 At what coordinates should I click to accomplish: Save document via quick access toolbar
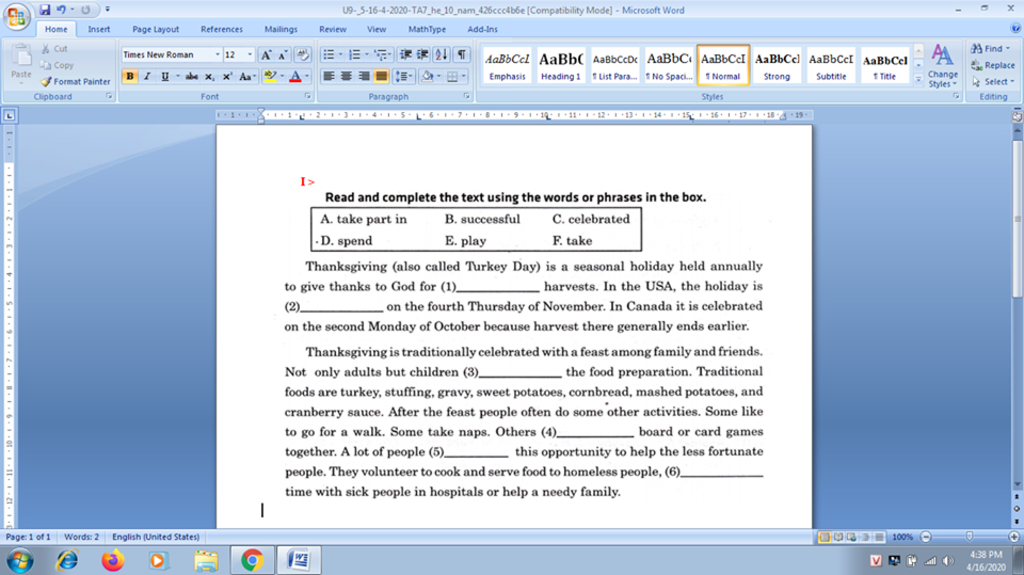[x=44, y=10]
